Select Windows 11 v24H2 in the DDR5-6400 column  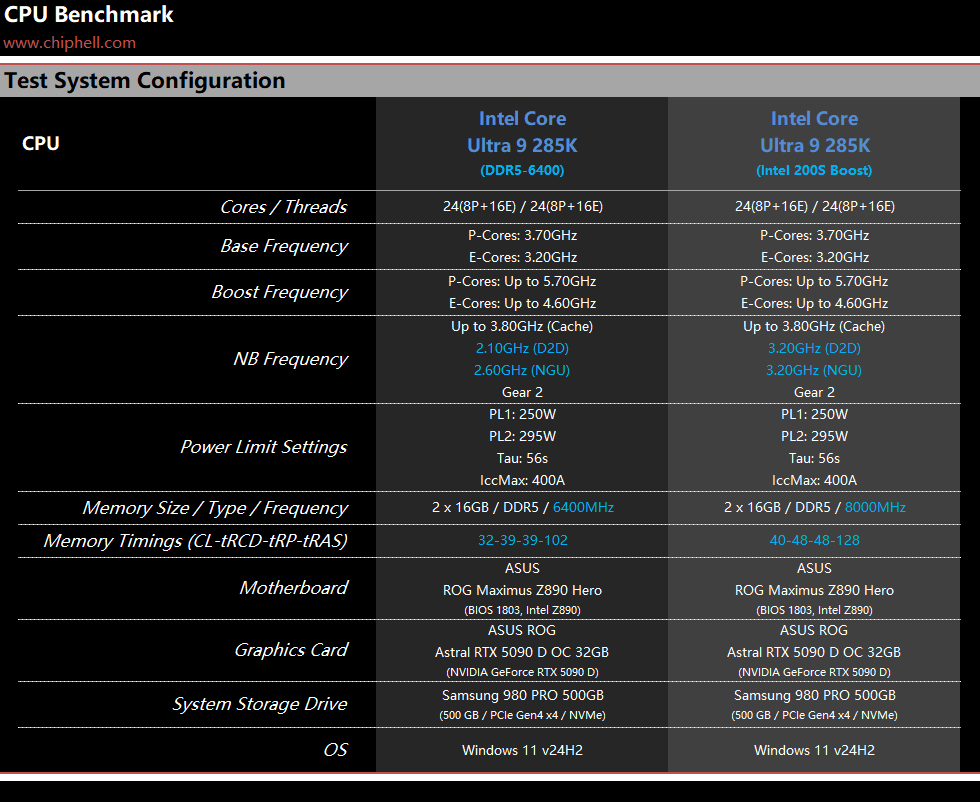pos(522,750)
